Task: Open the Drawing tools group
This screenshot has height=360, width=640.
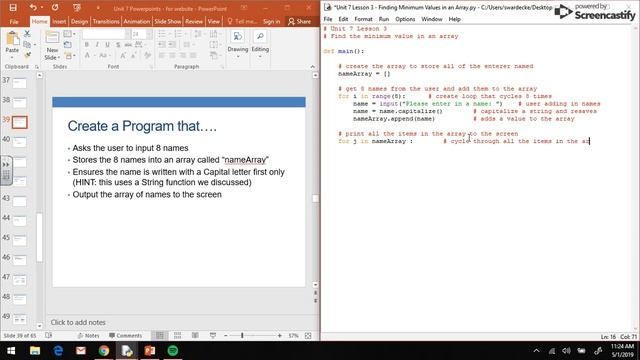Action: 238,44
